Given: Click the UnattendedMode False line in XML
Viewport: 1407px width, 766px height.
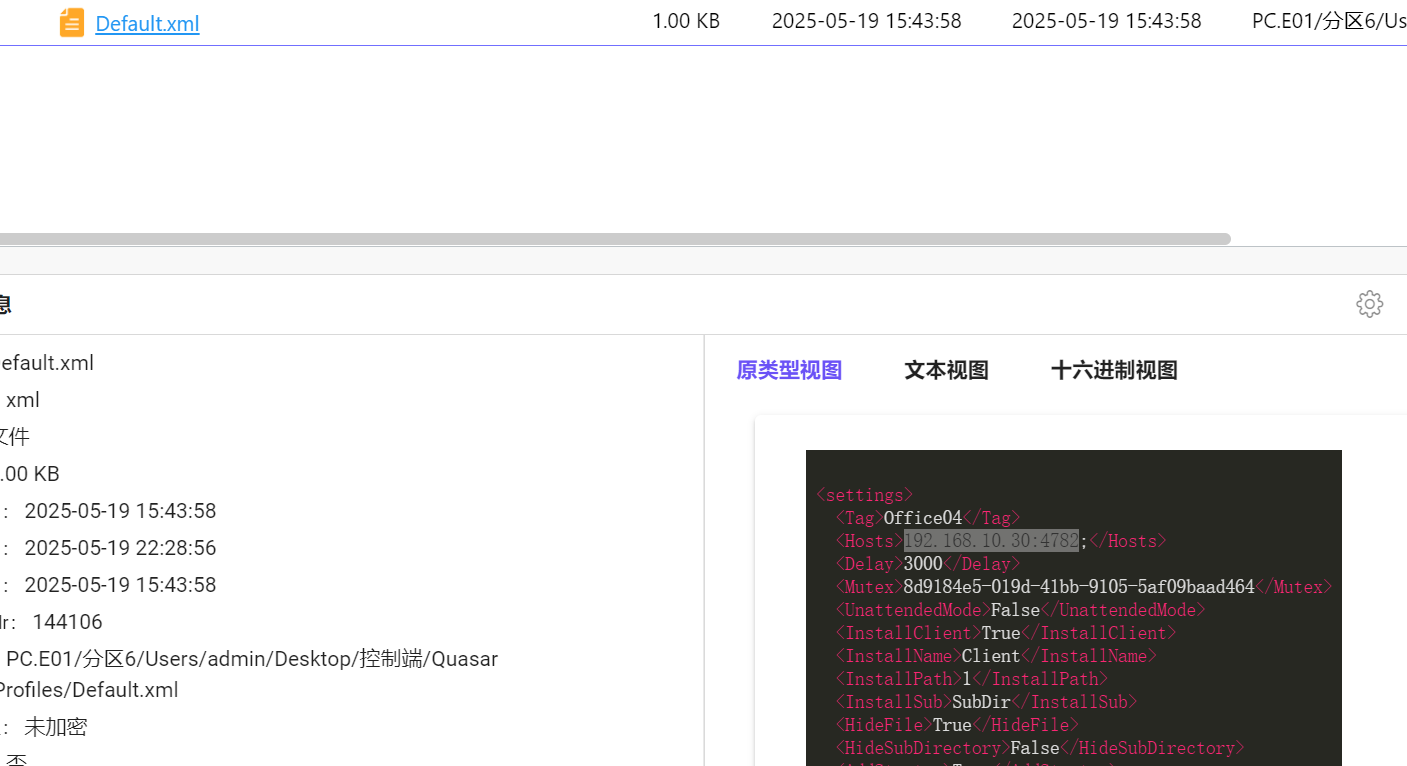Looking at the screenshot, I should 1020,610.
